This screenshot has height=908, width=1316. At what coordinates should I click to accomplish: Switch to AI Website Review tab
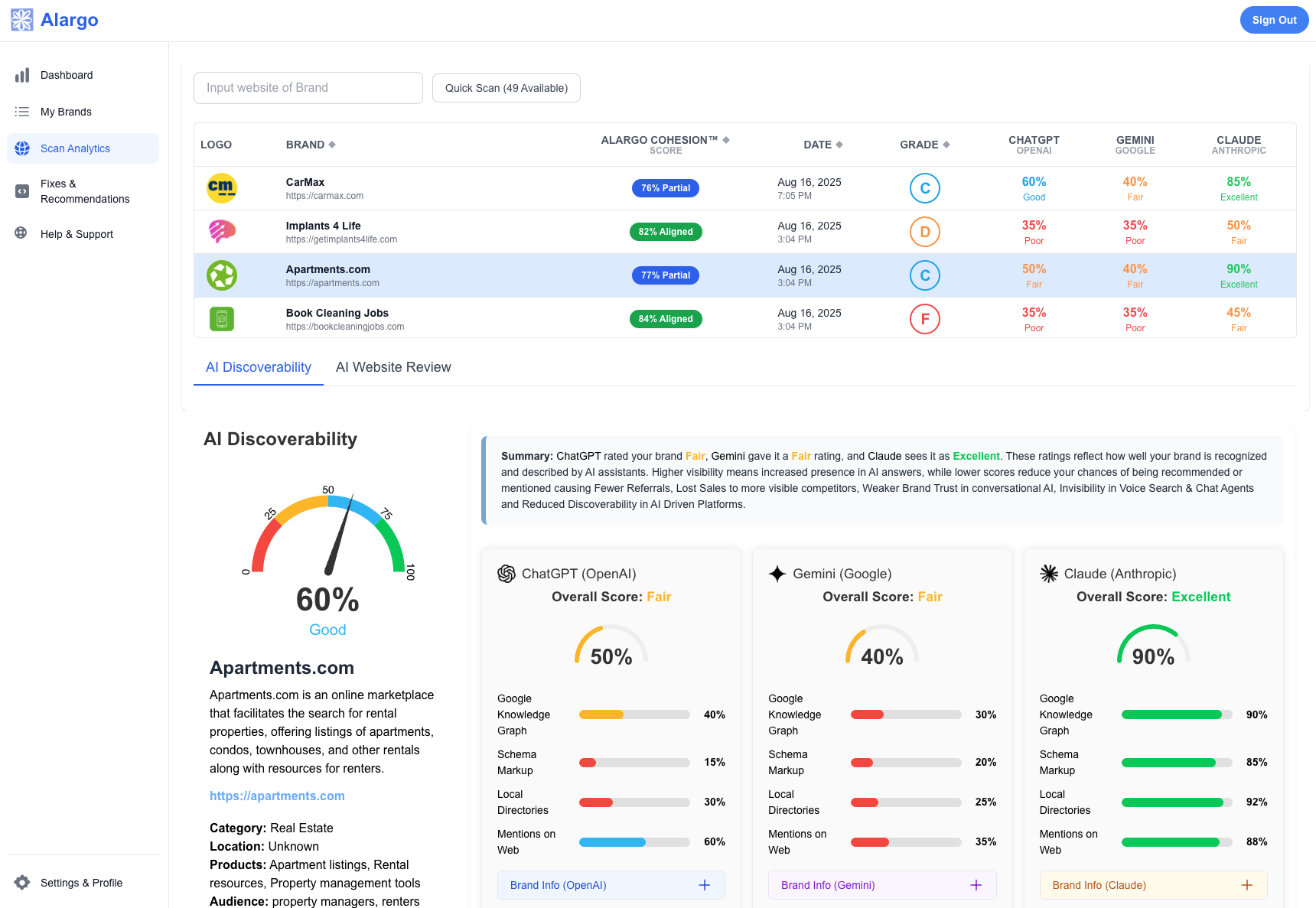tap(393, 367)
